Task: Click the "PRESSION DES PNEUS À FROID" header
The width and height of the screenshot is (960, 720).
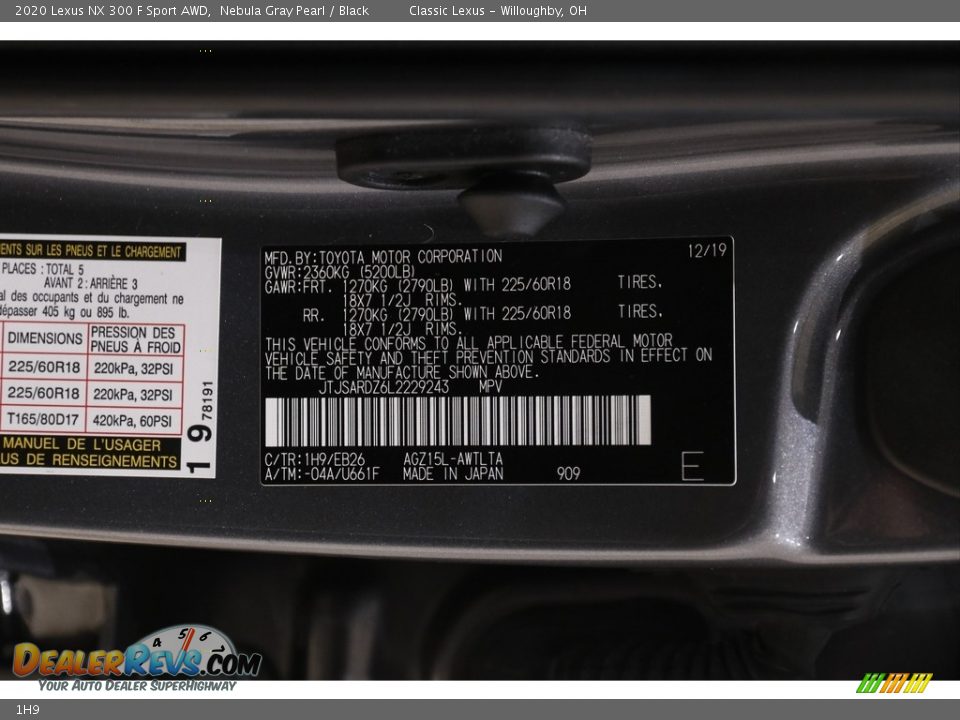Action: pyautogui.click(x=135, y=340)
